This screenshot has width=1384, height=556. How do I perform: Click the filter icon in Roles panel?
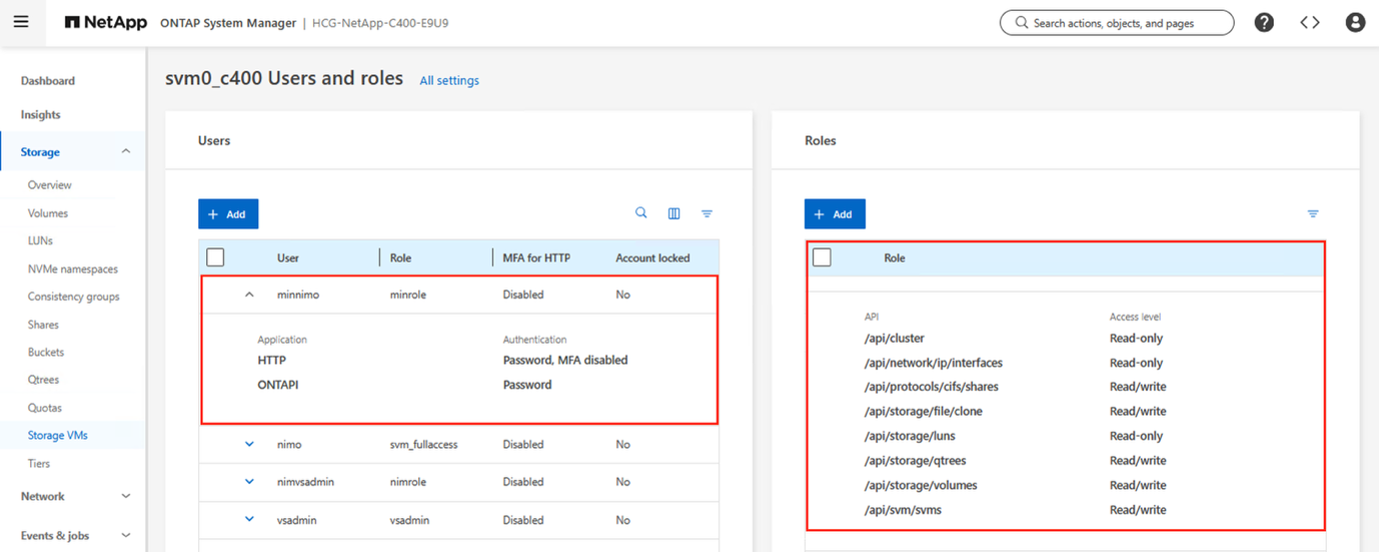point(1313,213)
